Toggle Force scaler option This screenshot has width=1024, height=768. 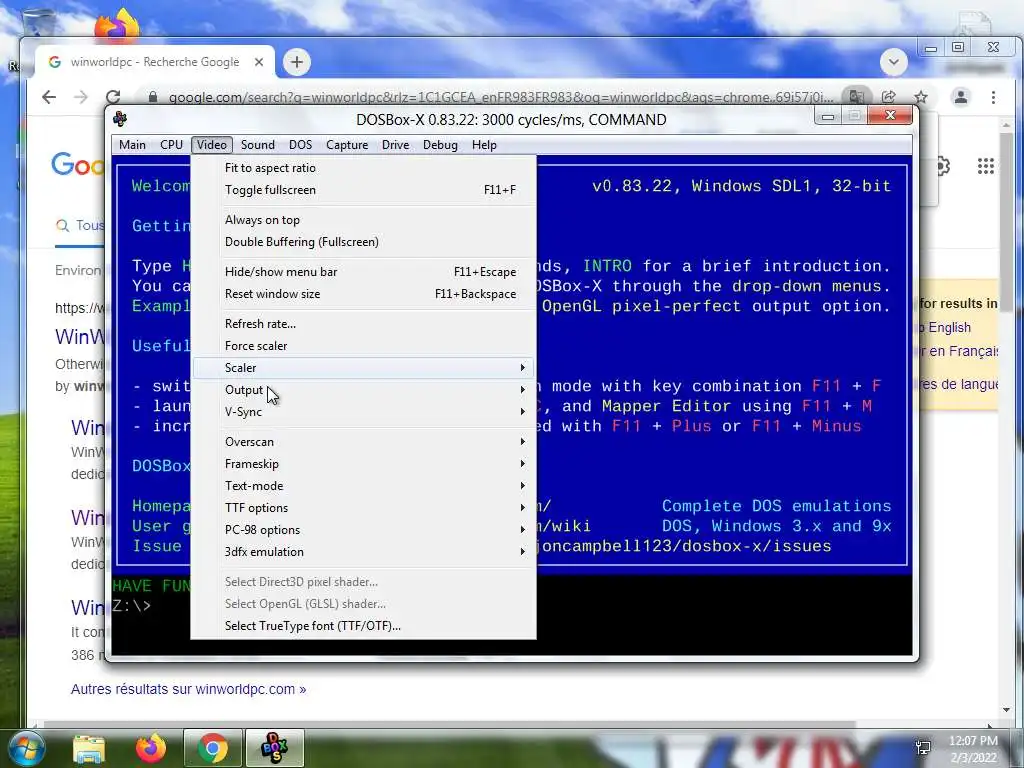click(363, 345)
